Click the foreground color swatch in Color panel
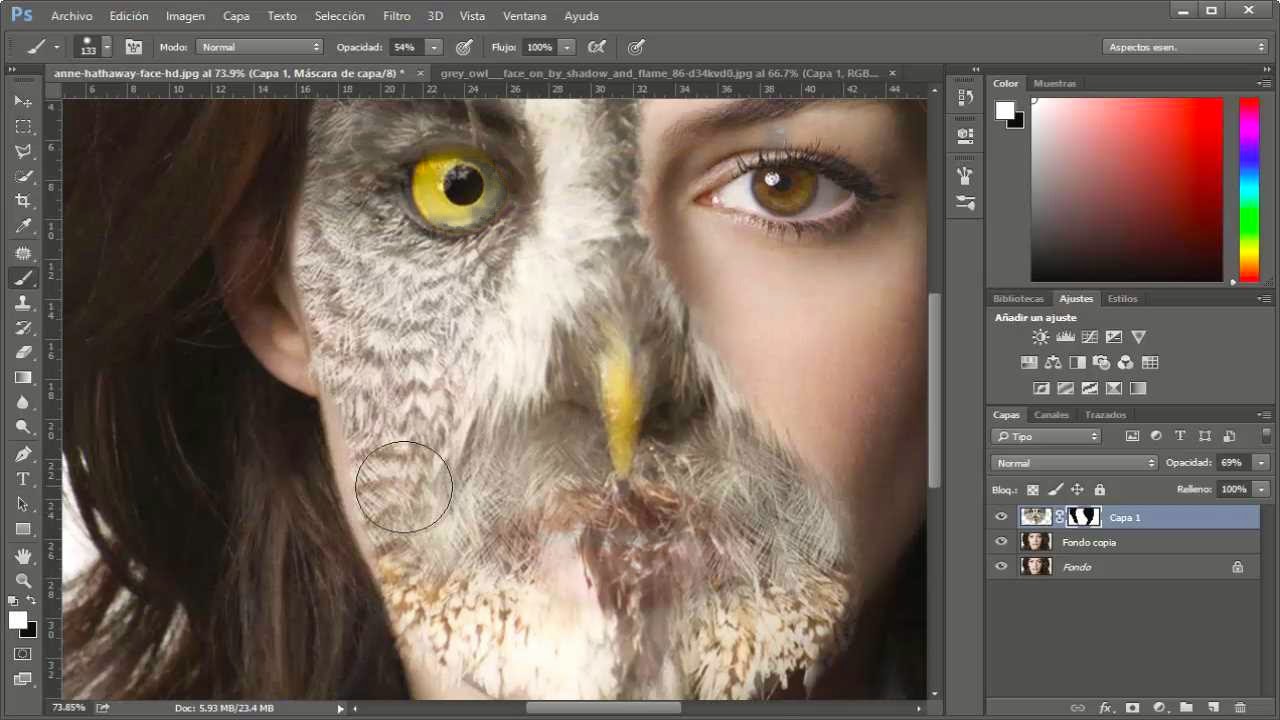The image size is (1280, 720). (1005, 111)
